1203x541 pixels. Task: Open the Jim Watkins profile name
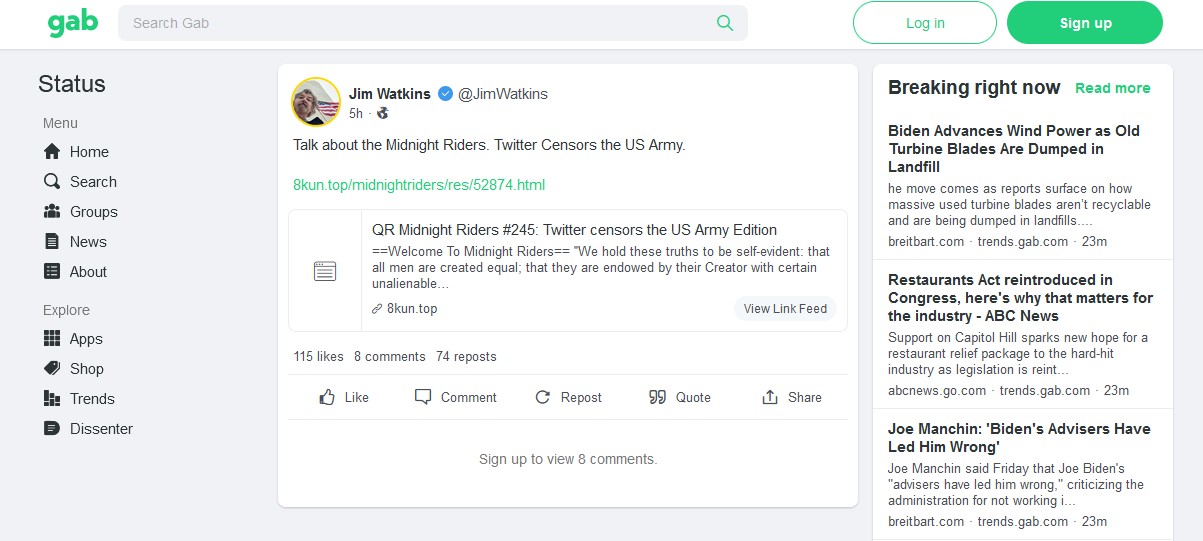[390, 94]
